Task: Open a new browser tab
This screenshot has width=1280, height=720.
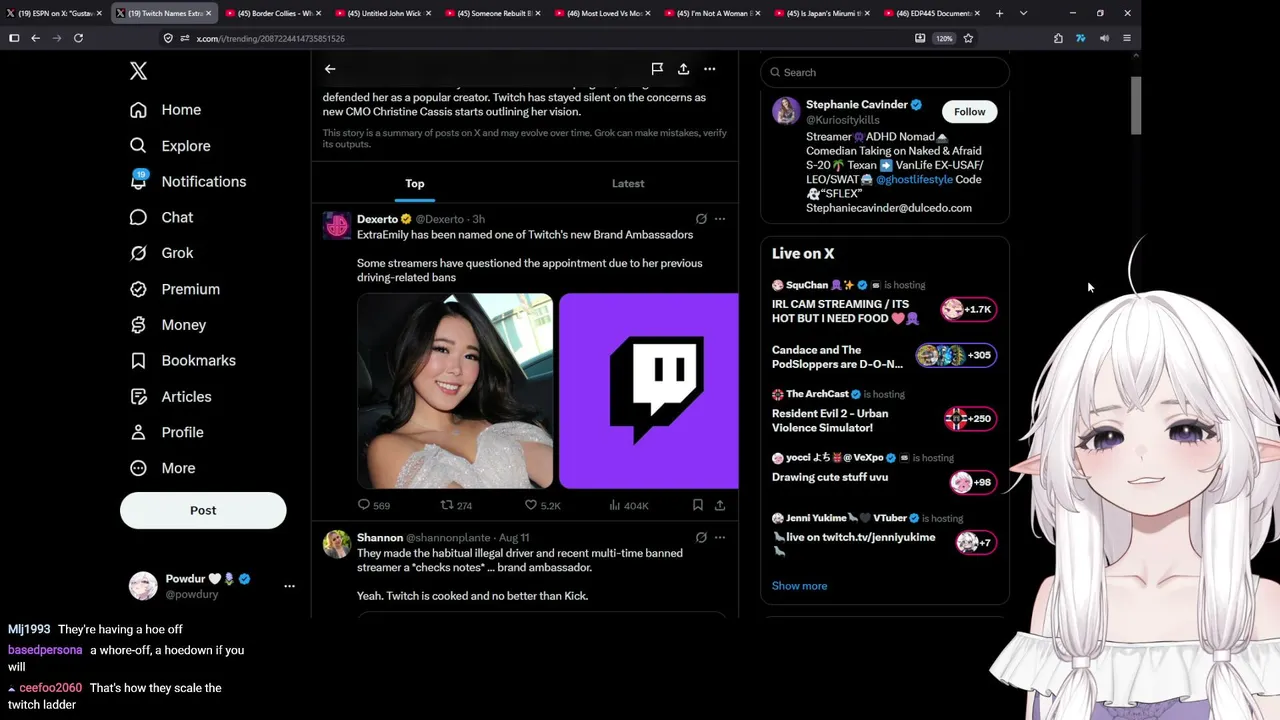Action: click(x=999, y=13)
